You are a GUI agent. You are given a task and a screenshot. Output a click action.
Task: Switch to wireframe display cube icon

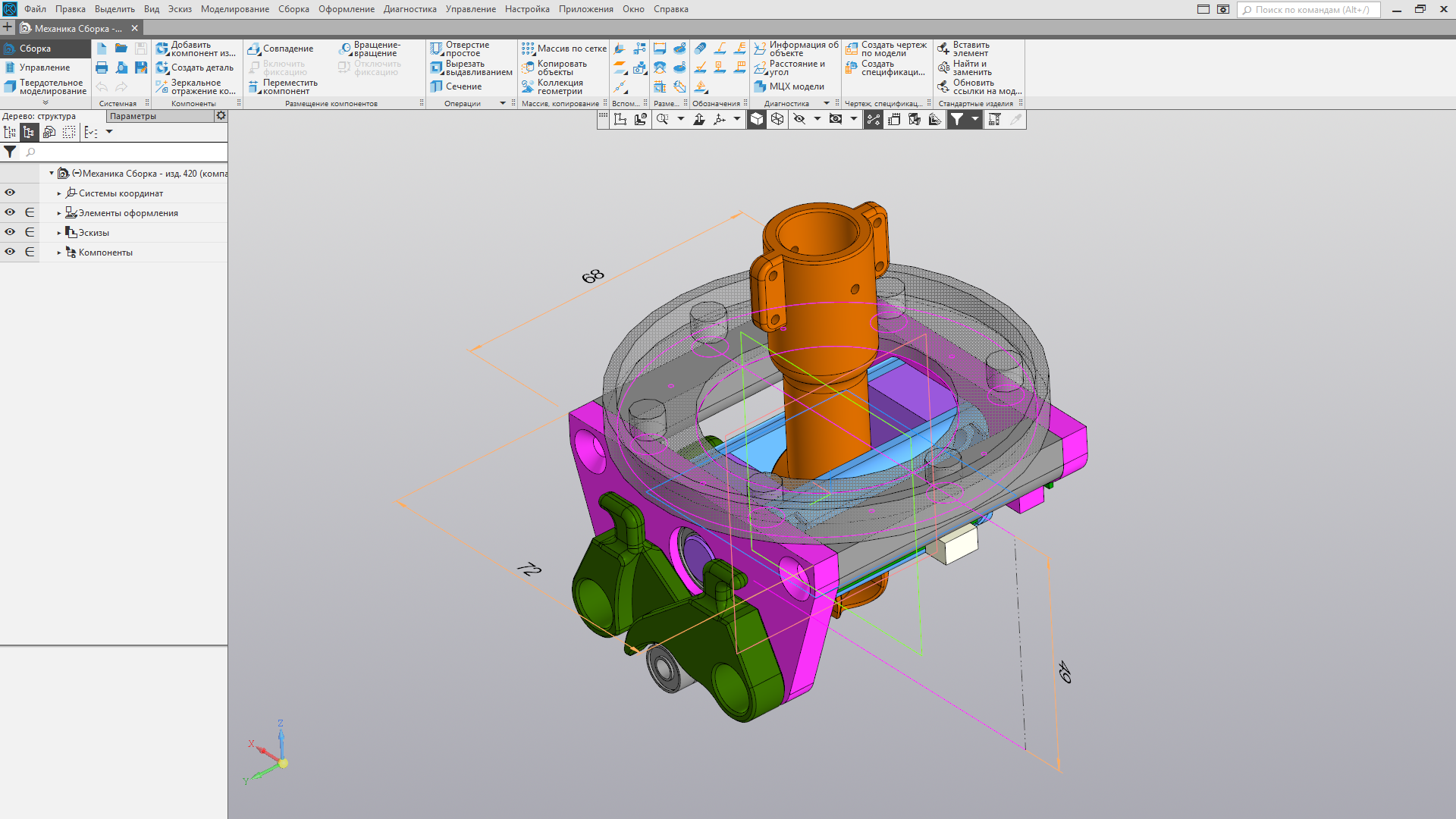point(777,119)
